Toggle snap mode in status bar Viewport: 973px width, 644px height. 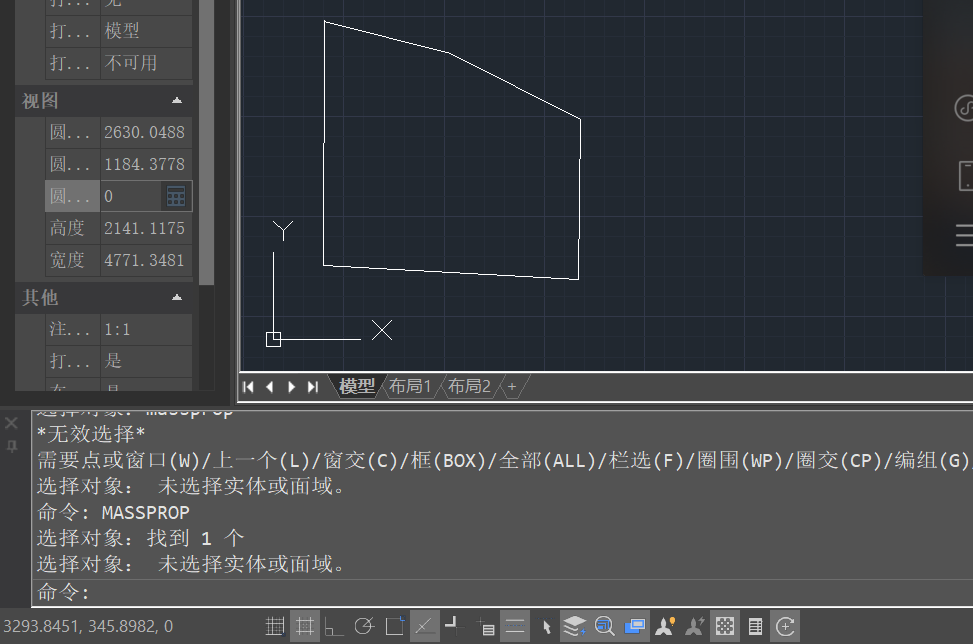click(305, 627)
